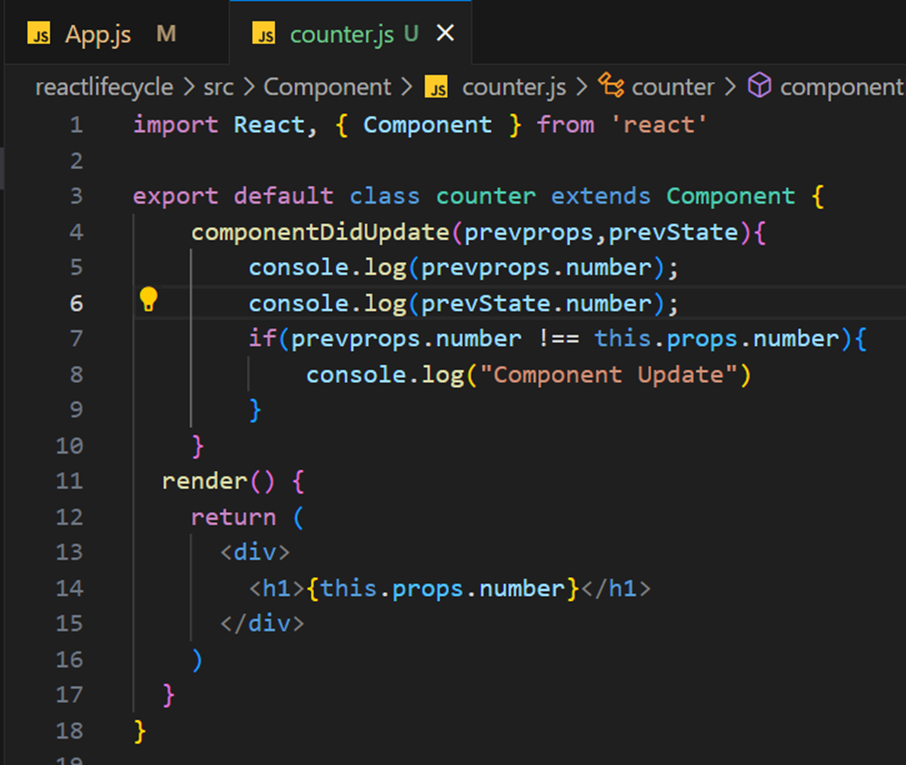Close the counter.js tab
Image resolution: width=906 pixels, height=765 pixels.
[445, 33]
